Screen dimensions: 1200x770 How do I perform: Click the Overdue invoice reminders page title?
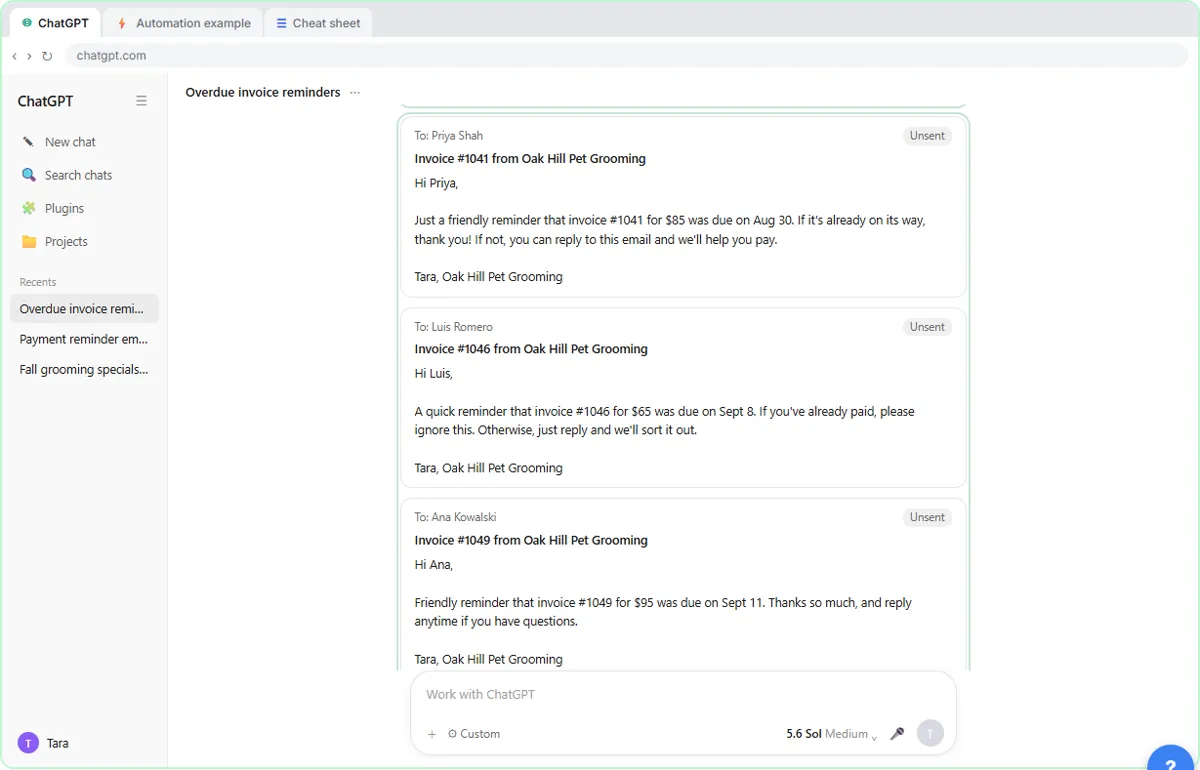263,92
